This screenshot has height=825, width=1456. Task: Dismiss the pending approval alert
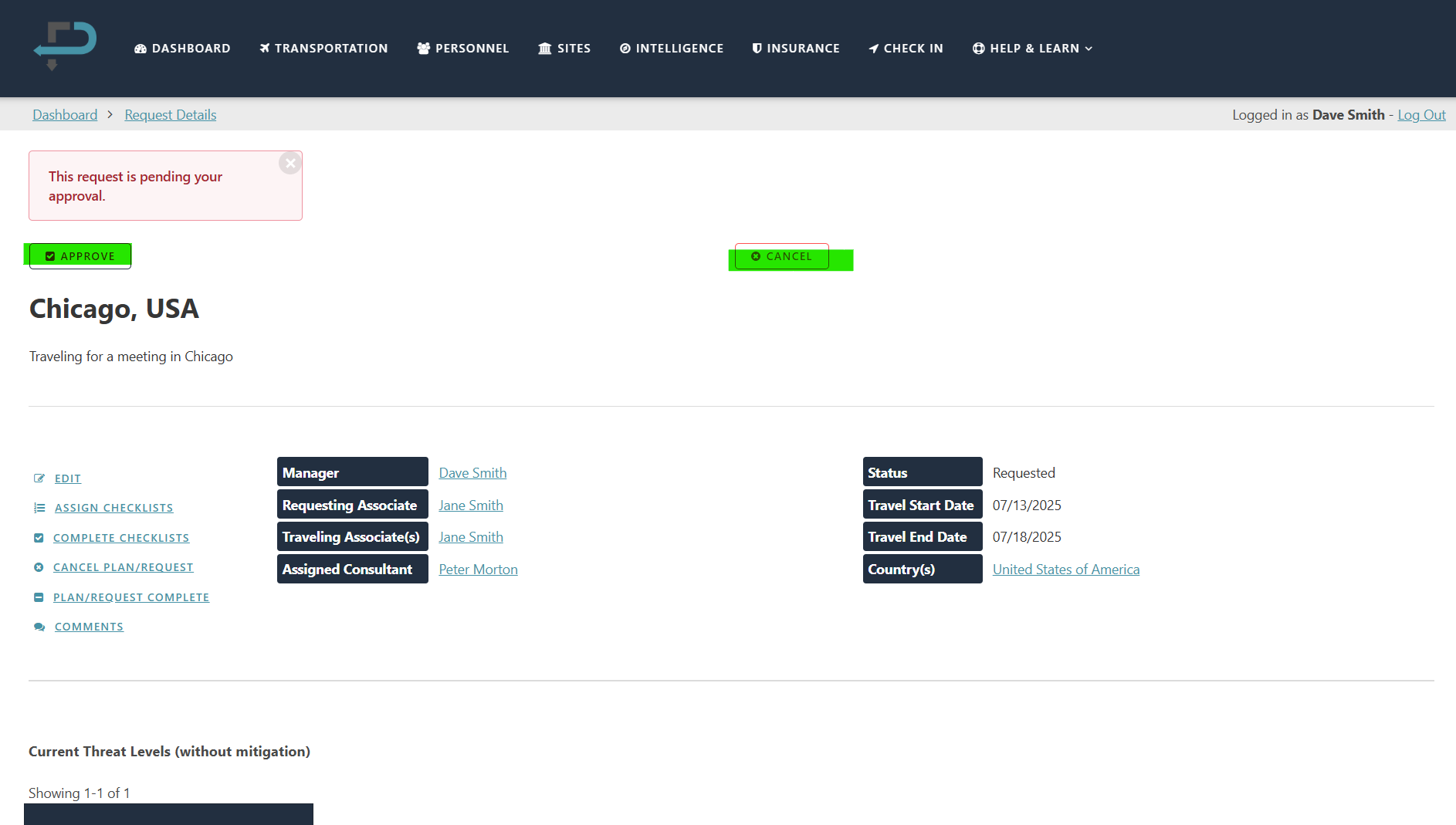coord(290,163)
